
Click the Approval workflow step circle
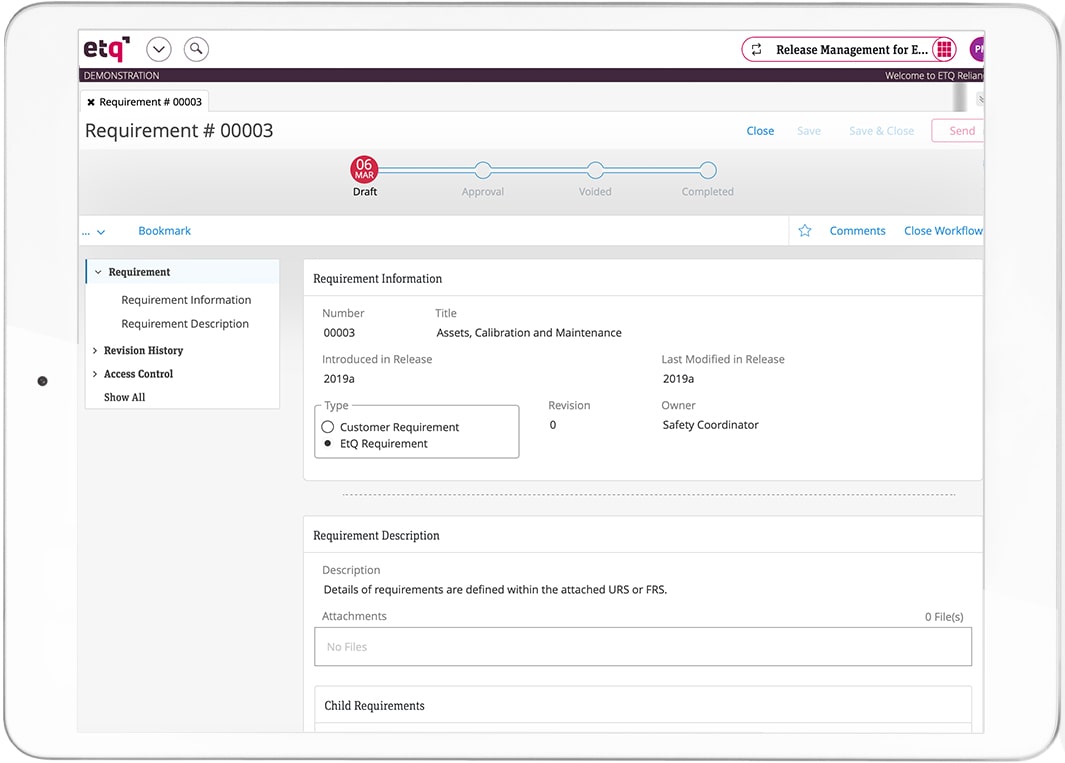[x=483, y=170]
